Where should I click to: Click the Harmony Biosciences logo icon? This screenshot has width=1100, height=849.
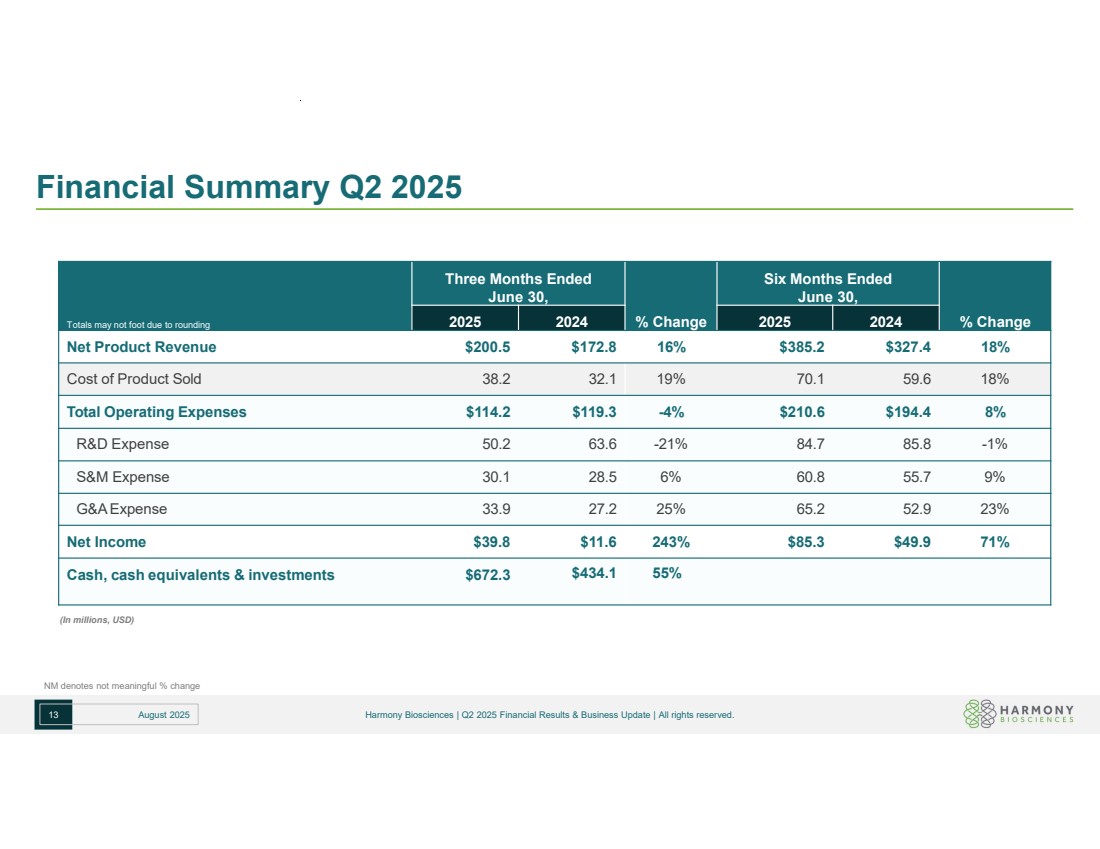980,712
